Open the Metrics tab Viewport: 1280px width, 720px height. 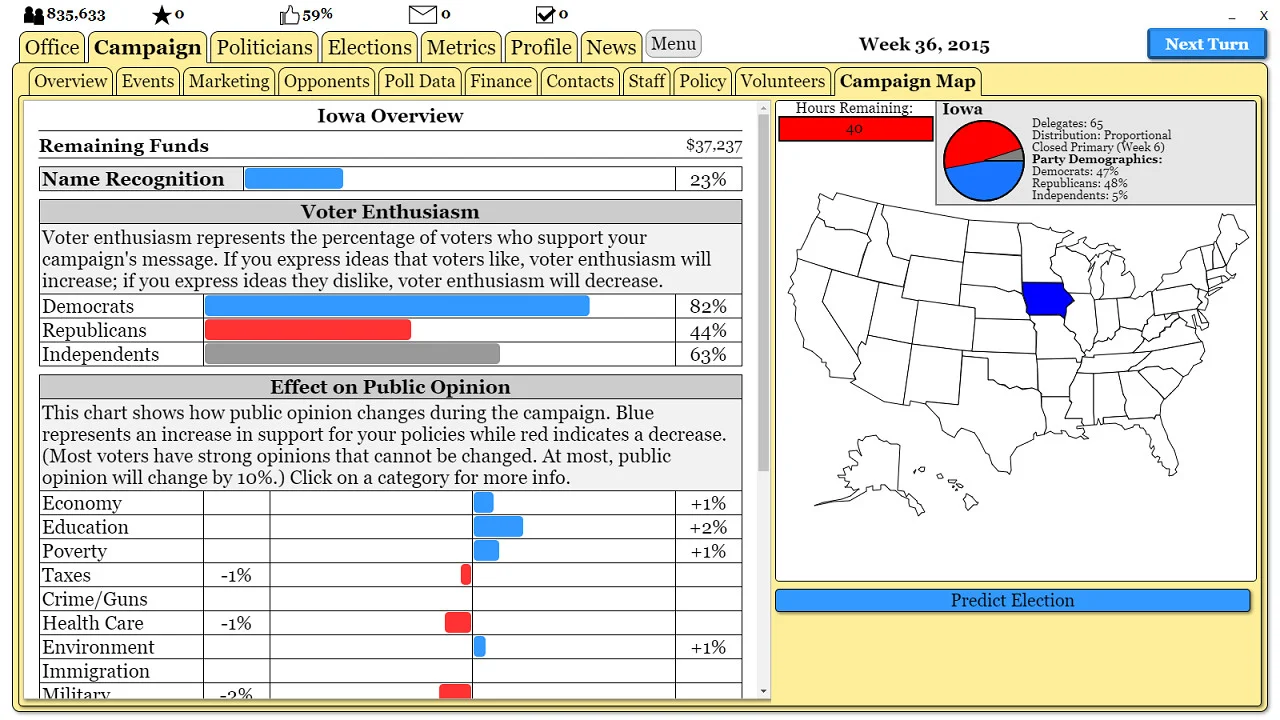461,47
